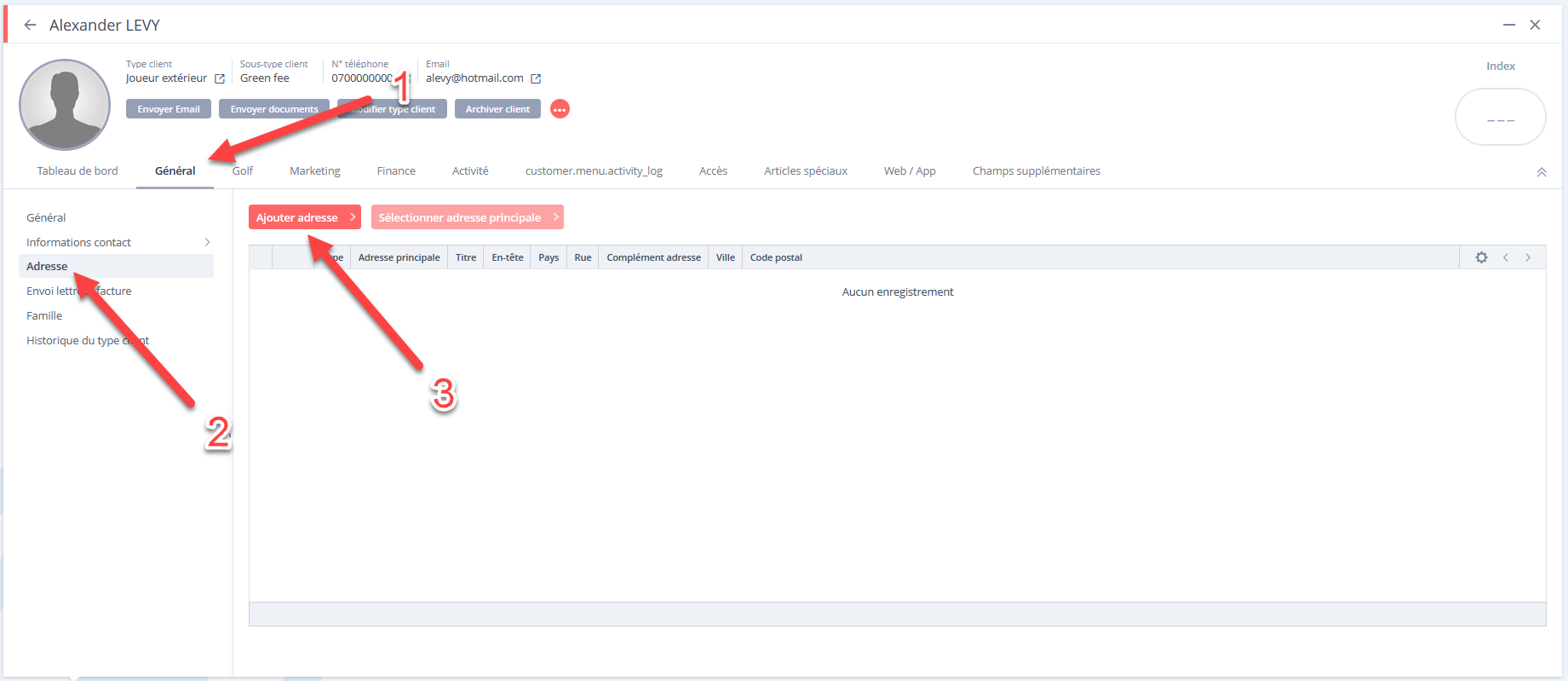Minimize the customer window

tap(1508, 25)
